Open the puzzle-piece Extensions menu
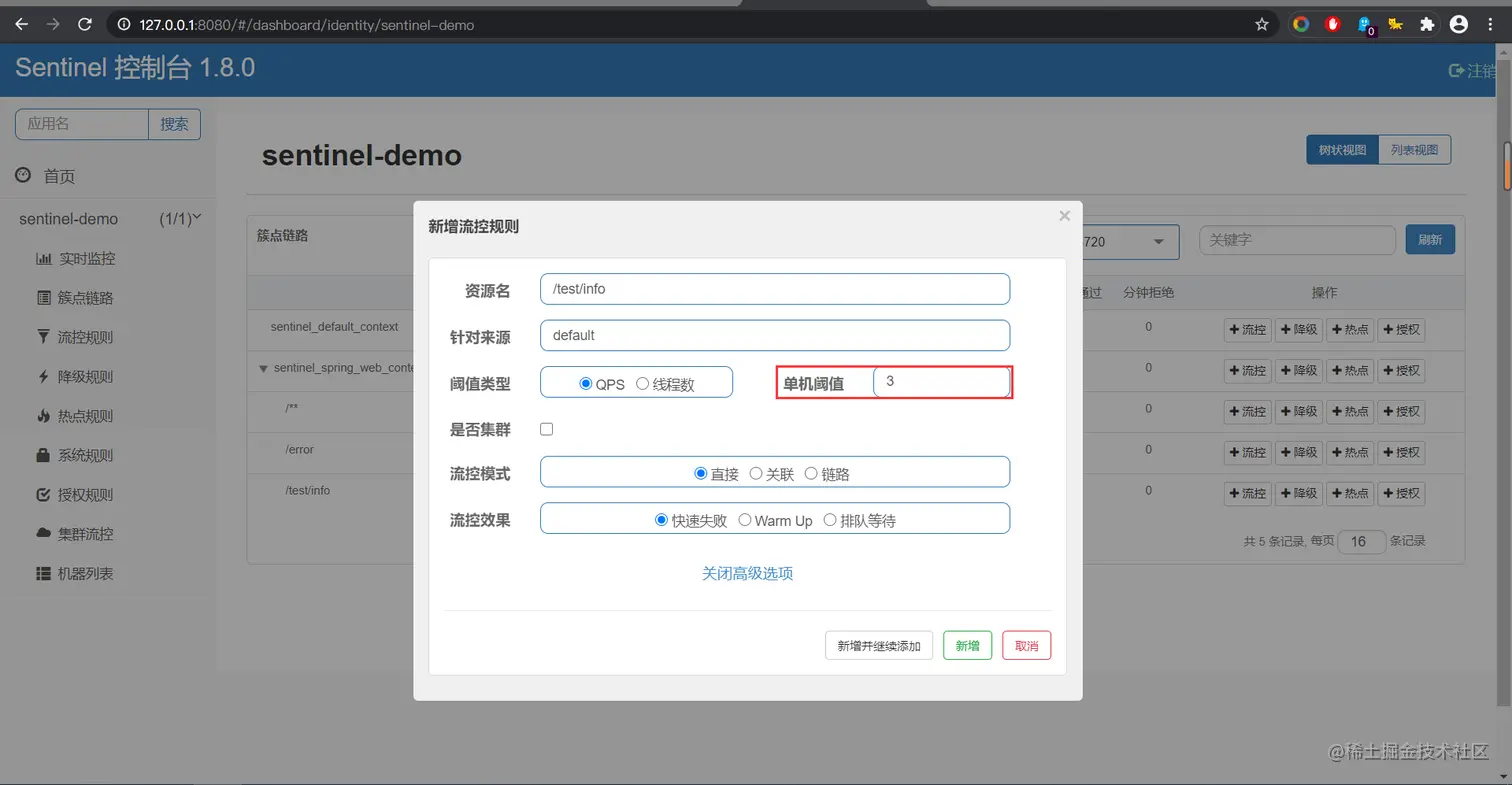This screenshot has height=785, width=1512. click(1428, 24)
